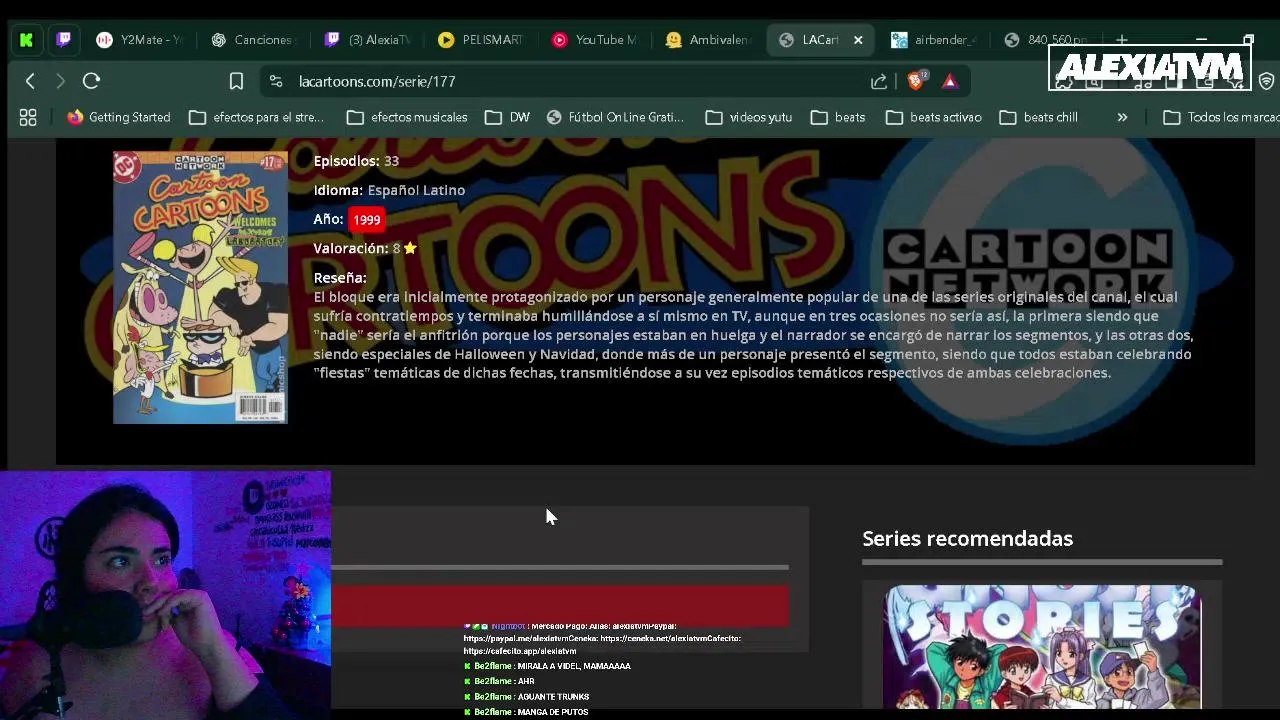
Task: Open the Getting Started bookmark
Action: coord(119,117)
